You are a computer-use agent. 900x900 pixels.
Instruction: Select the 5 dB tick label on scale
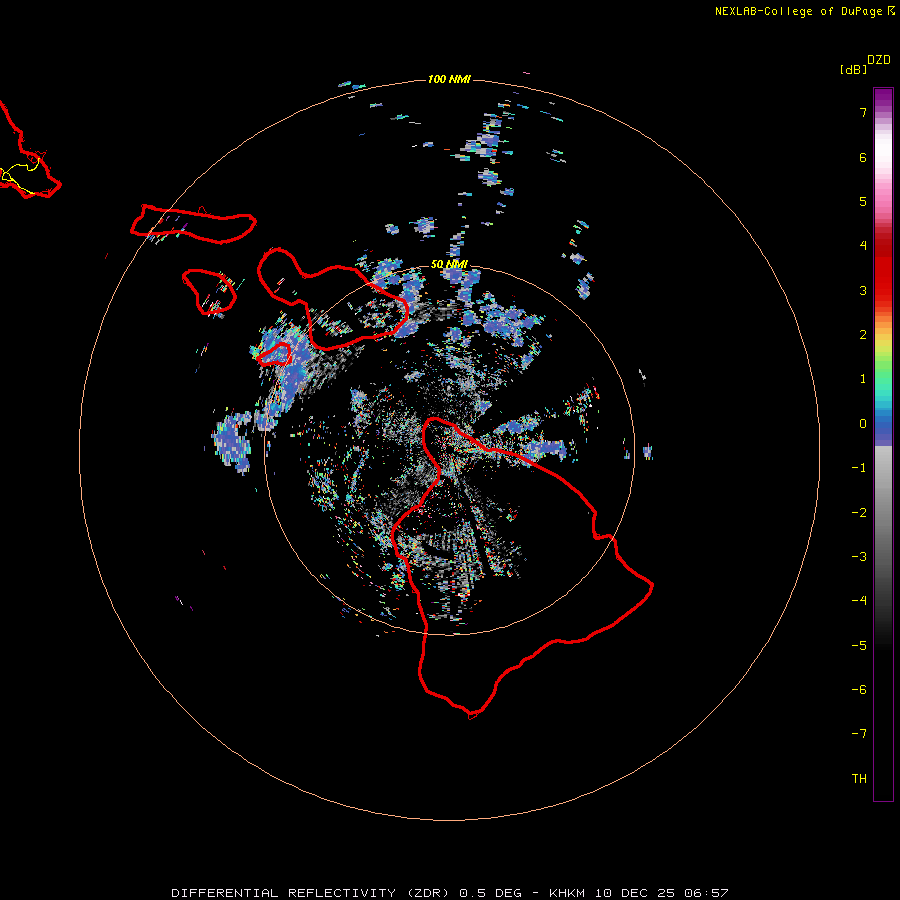pyautogui.click(x=863, y=201)
